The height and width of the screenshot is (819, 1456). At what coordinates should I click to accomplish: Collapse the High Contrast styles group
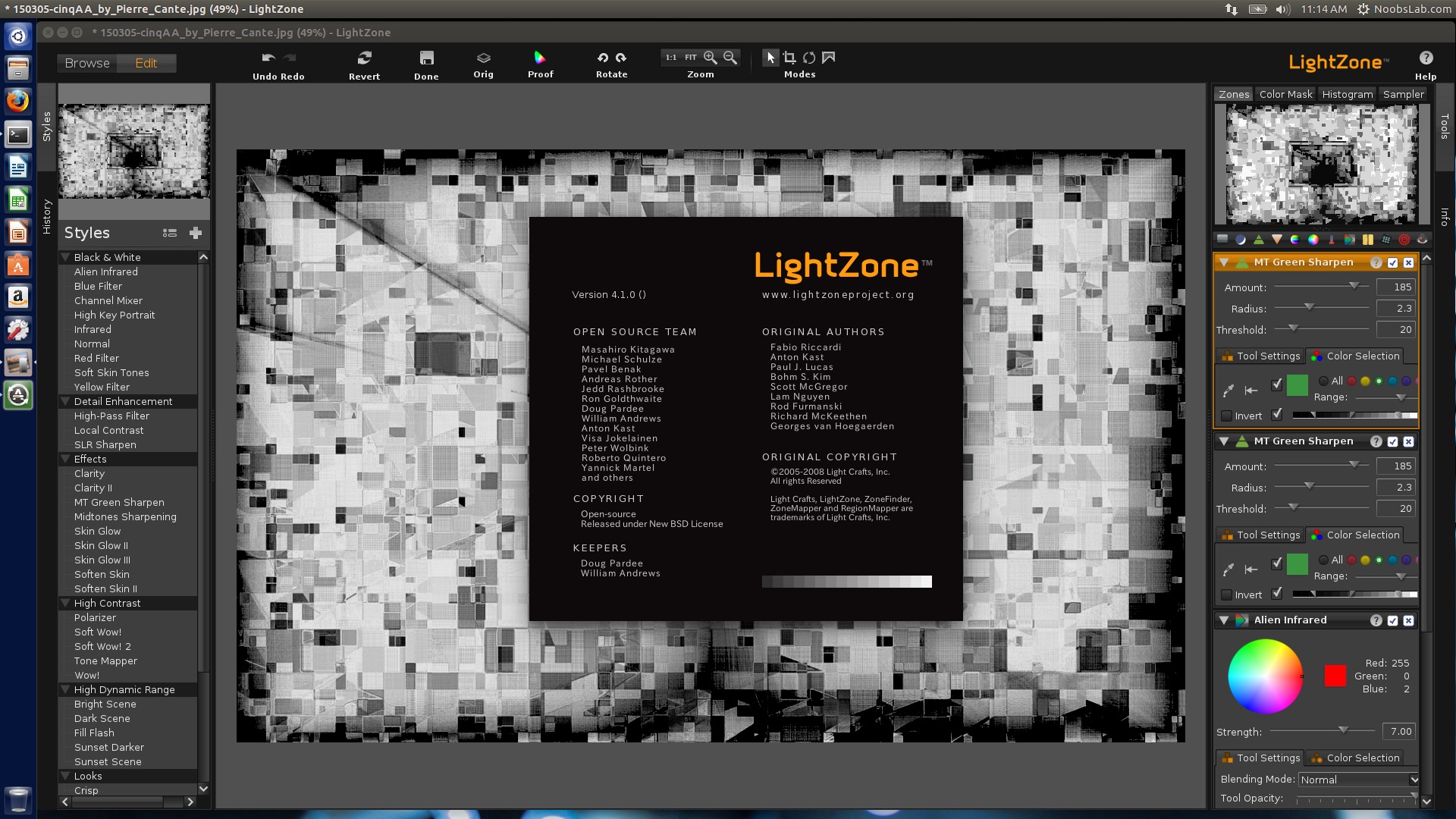pyautogui.click(x=66, y=603)
